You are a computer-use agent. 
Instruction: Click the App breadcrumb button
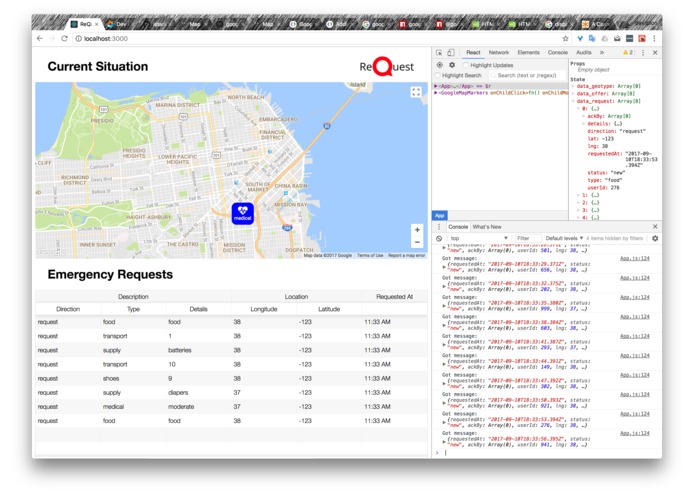click(x=440, y=216)
